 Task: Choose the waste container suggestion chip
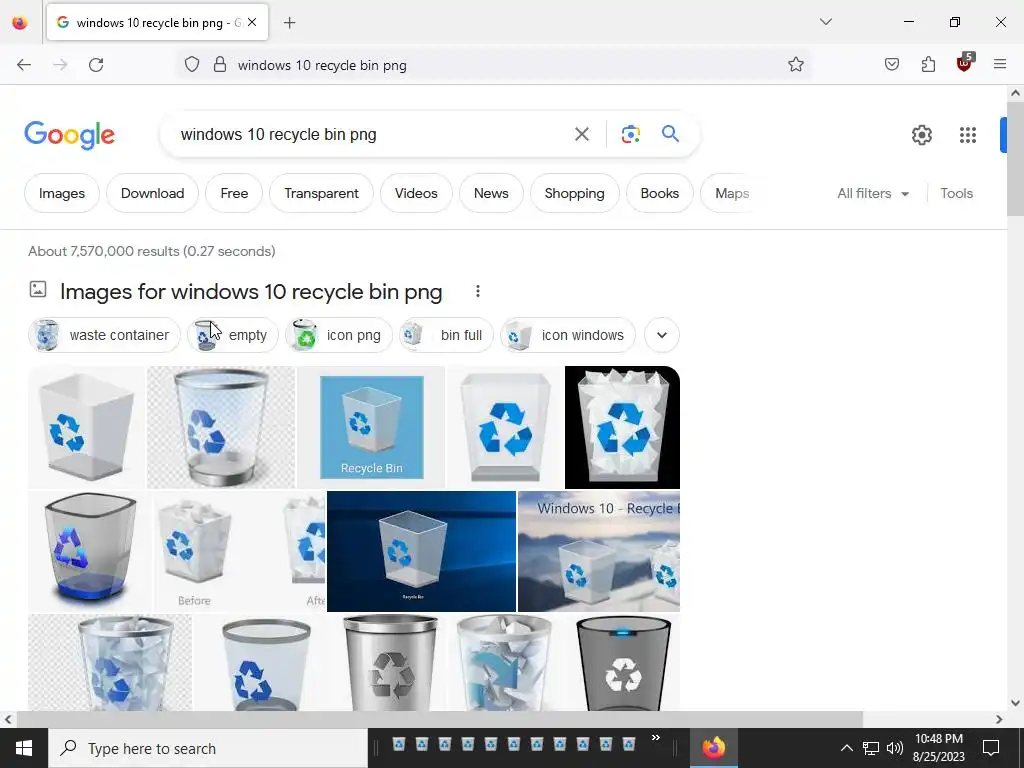tap(104, 335)
